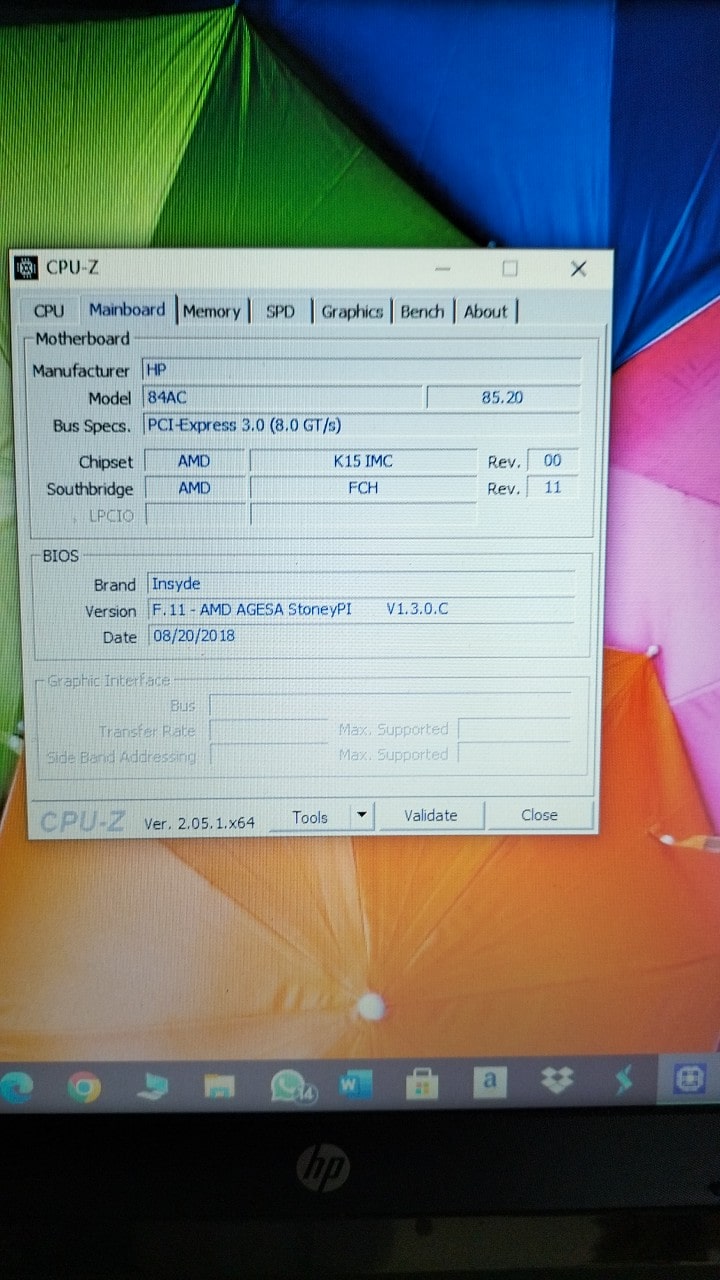Select the Mainboard tab

[127, 310]
